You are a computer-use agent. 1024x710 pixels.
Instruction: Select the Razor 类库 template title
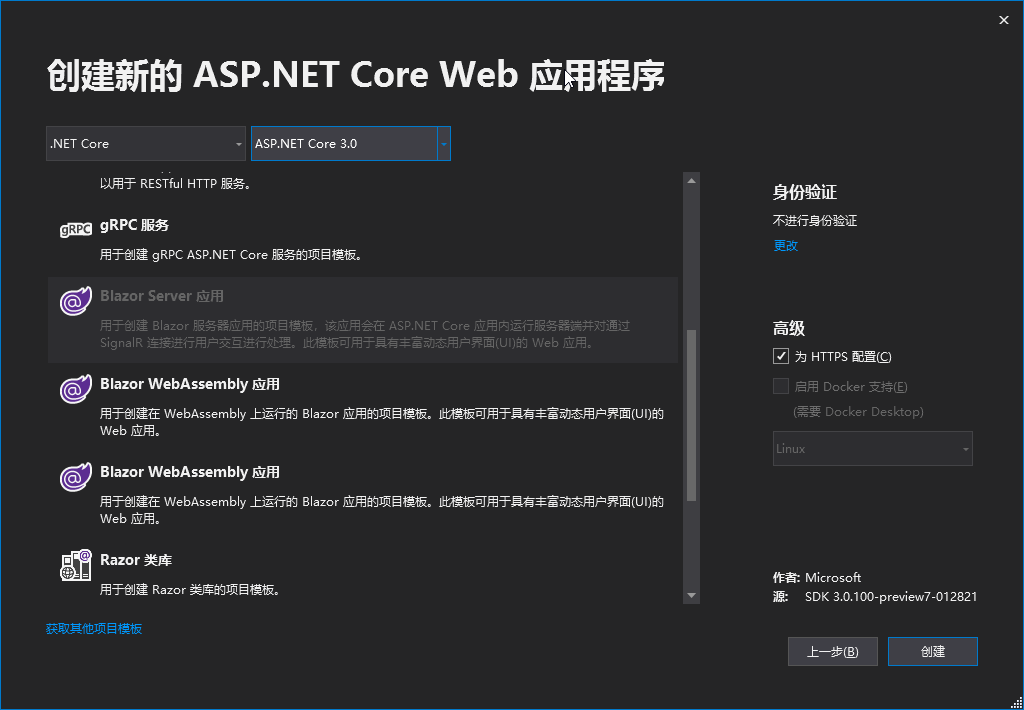point(136,560)
